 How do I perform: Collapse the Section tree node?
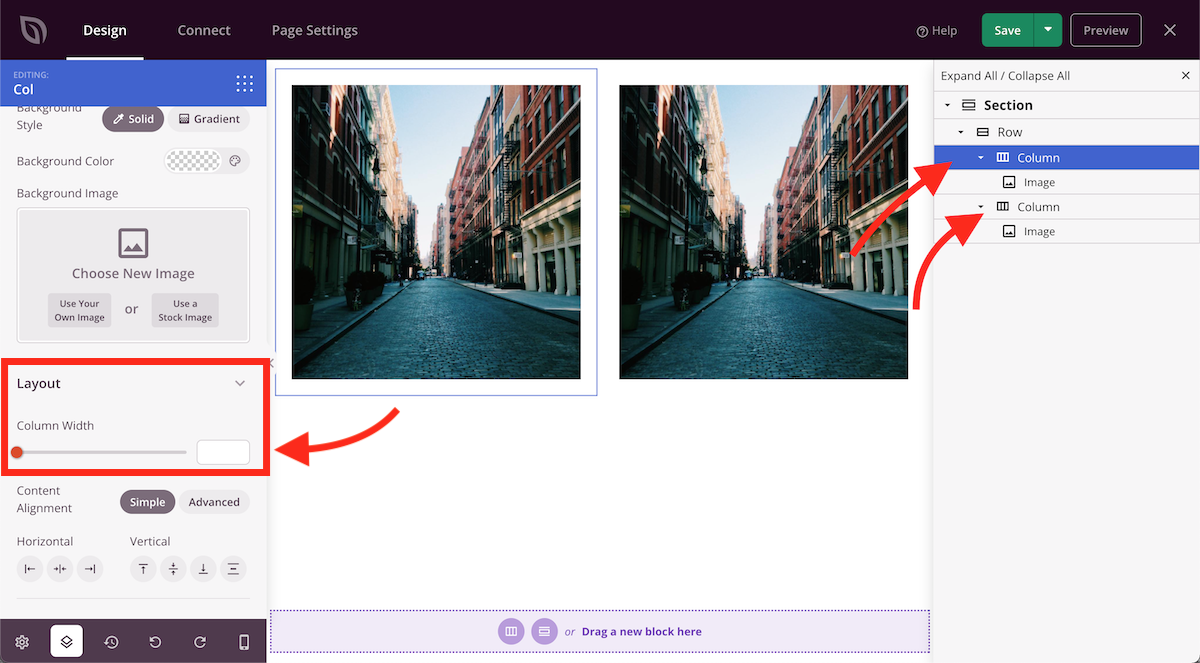(x=948, y=106)
